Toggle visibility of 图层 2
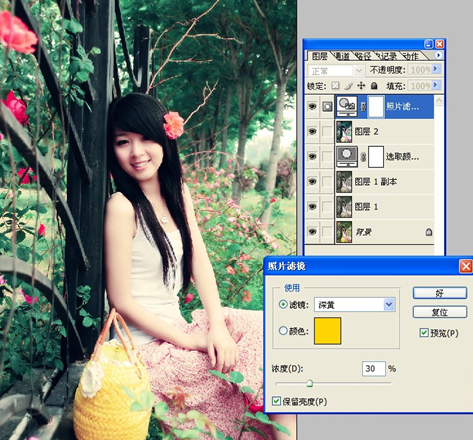 click(x=312, y=131)
